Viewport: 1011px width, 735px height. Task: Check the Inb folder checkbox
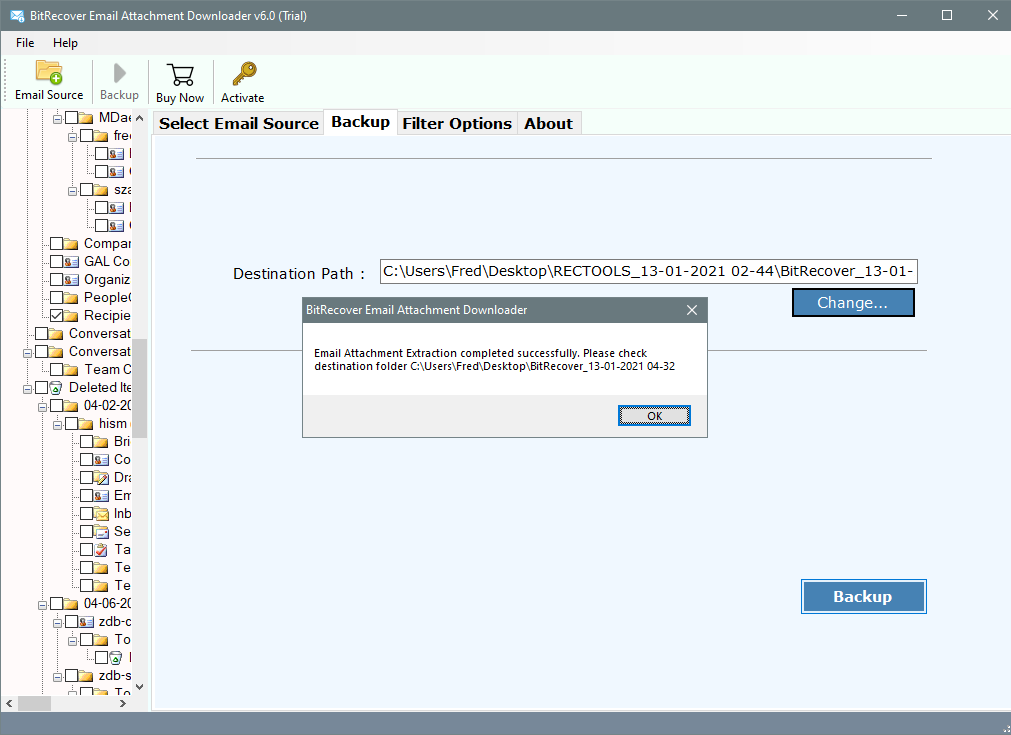(x=86, y=514)
